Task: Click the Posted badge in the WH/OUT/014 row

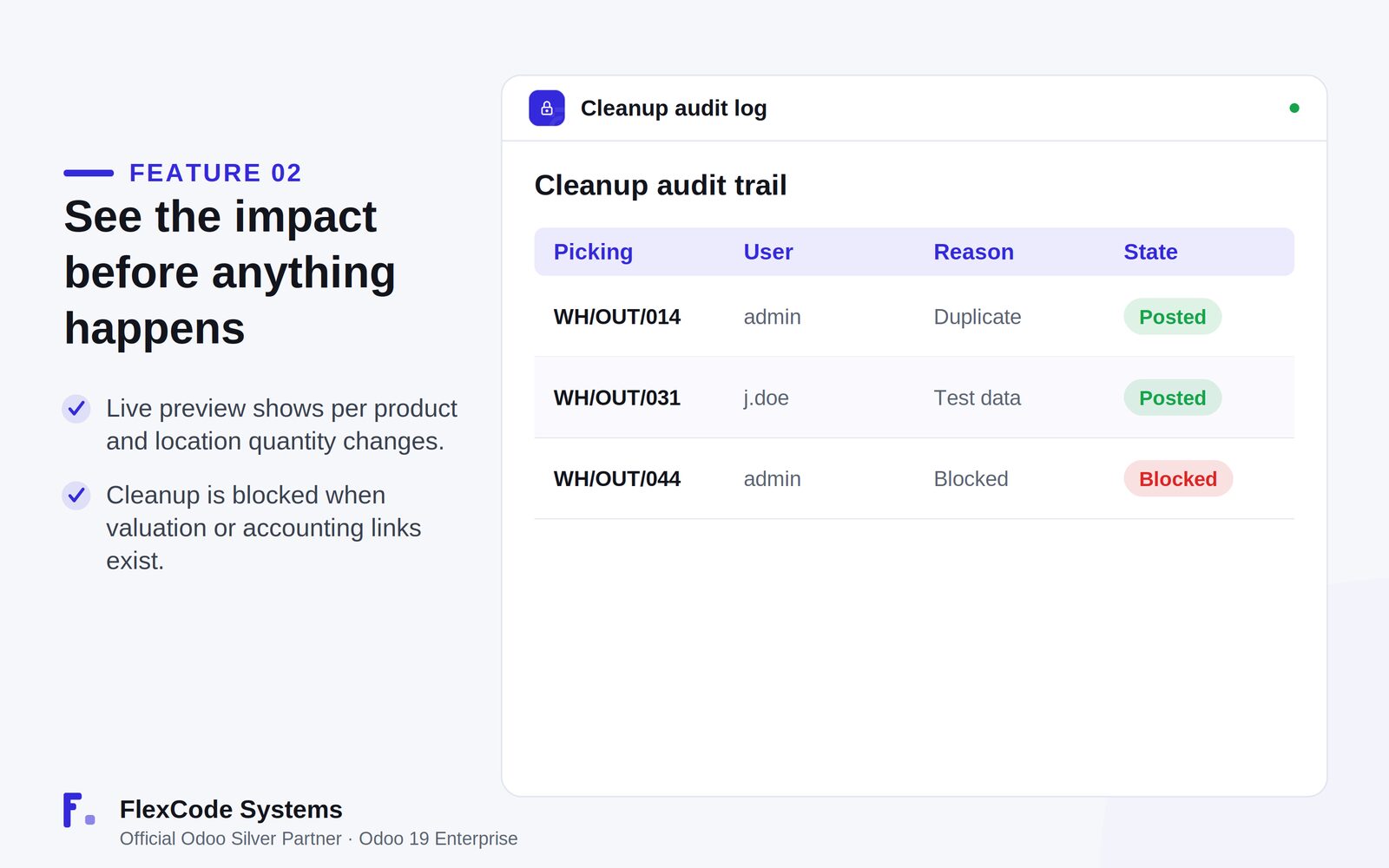Action: click(x=1173, y=317)
